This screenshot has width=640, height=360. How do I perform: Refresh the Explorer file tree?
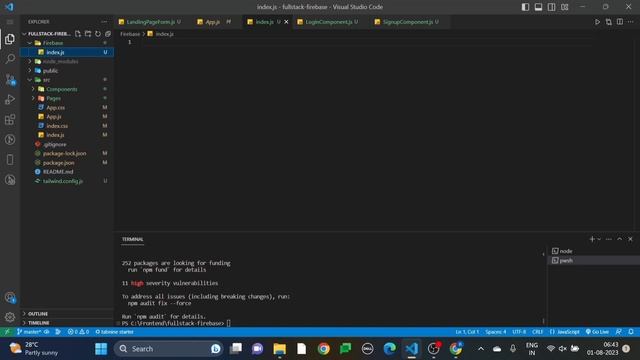tap(98, 34)
